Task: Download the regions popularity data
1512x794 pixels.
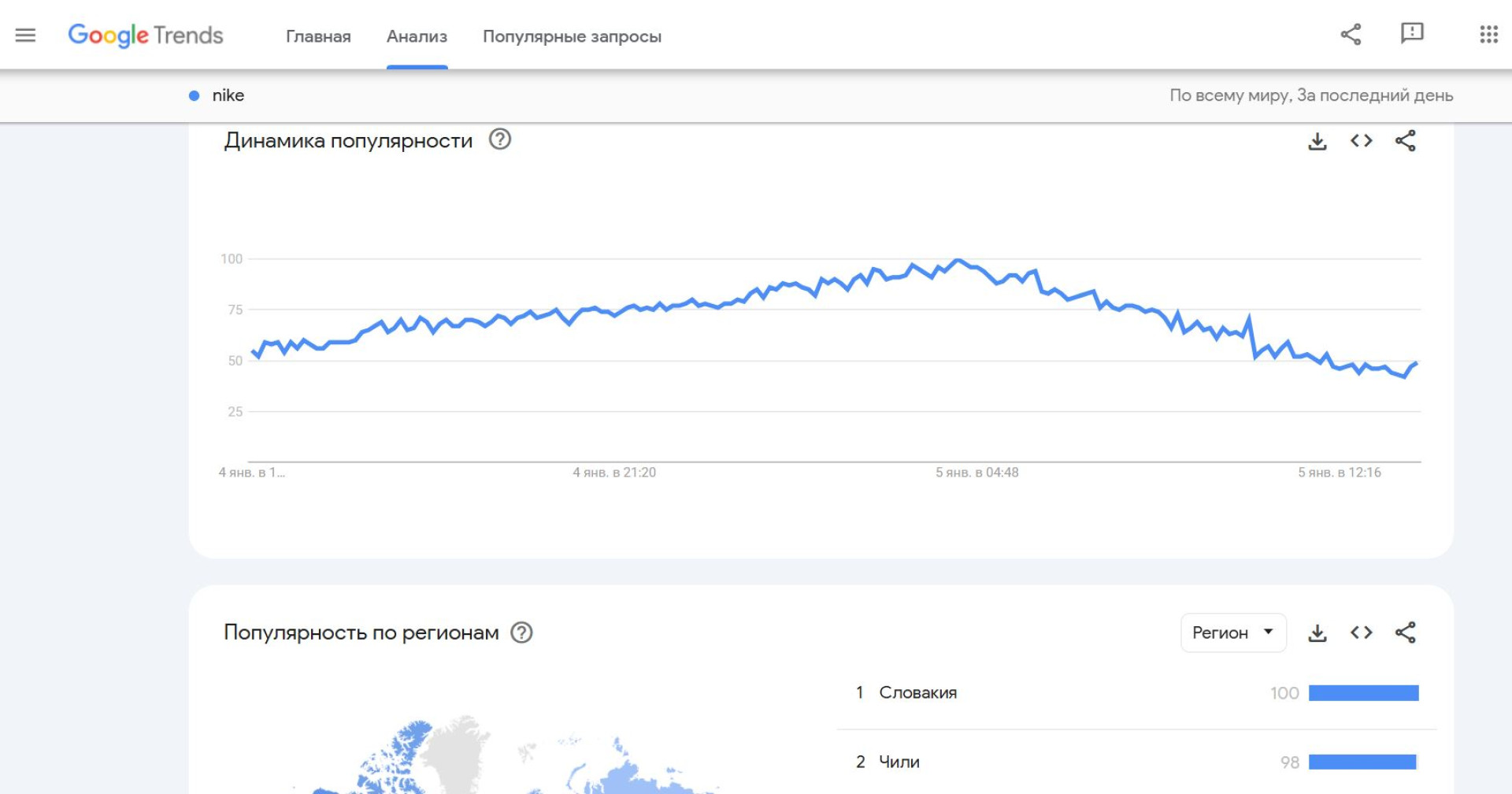Action: pyautogui.click(x=1317, y=633)
